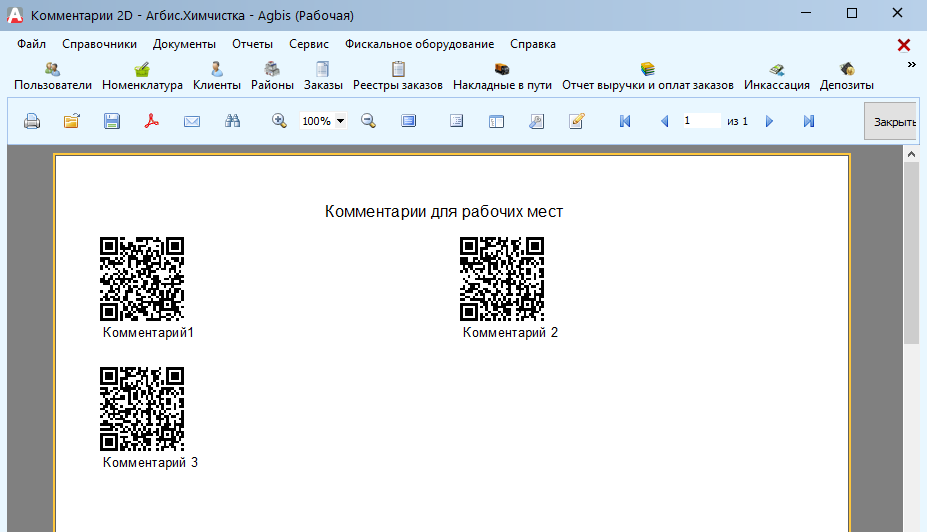This screenshot has height=532, width=927.
Task: Open a report file via folder icon
Action: pyautogui.click(x=72, y=121)
